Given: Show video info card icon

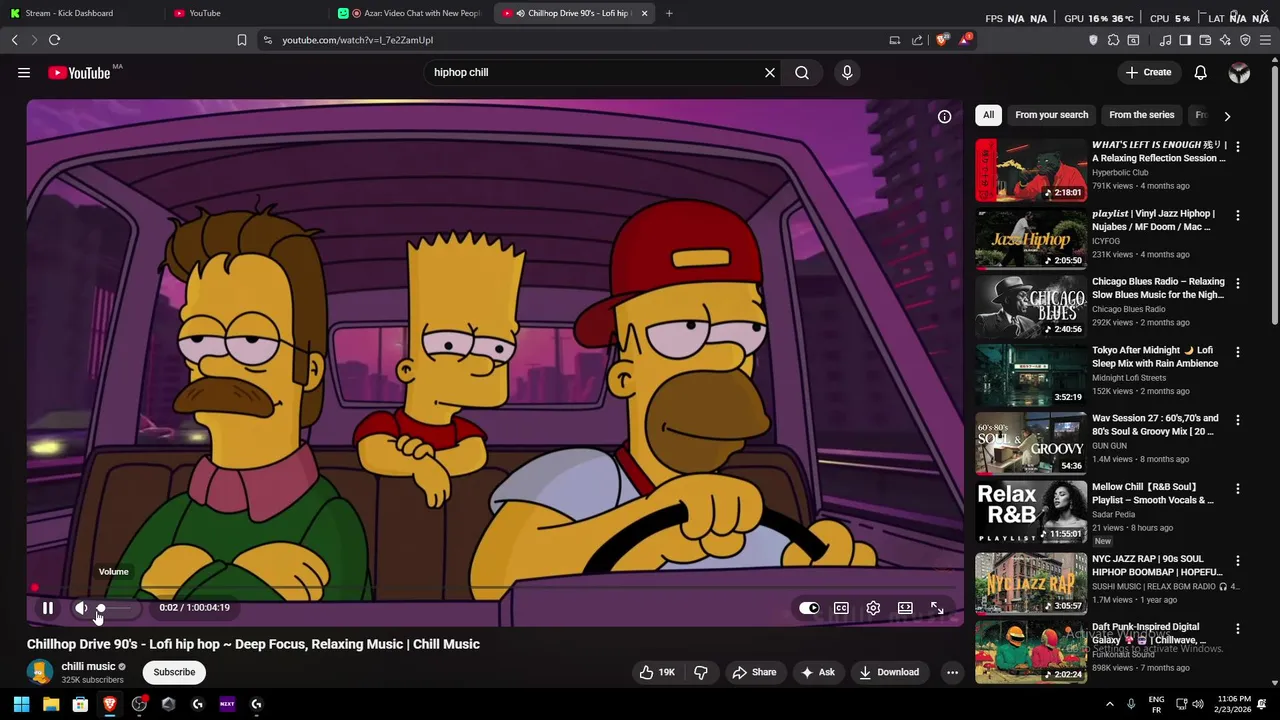Looking at the screenshot, I should 944,117.
